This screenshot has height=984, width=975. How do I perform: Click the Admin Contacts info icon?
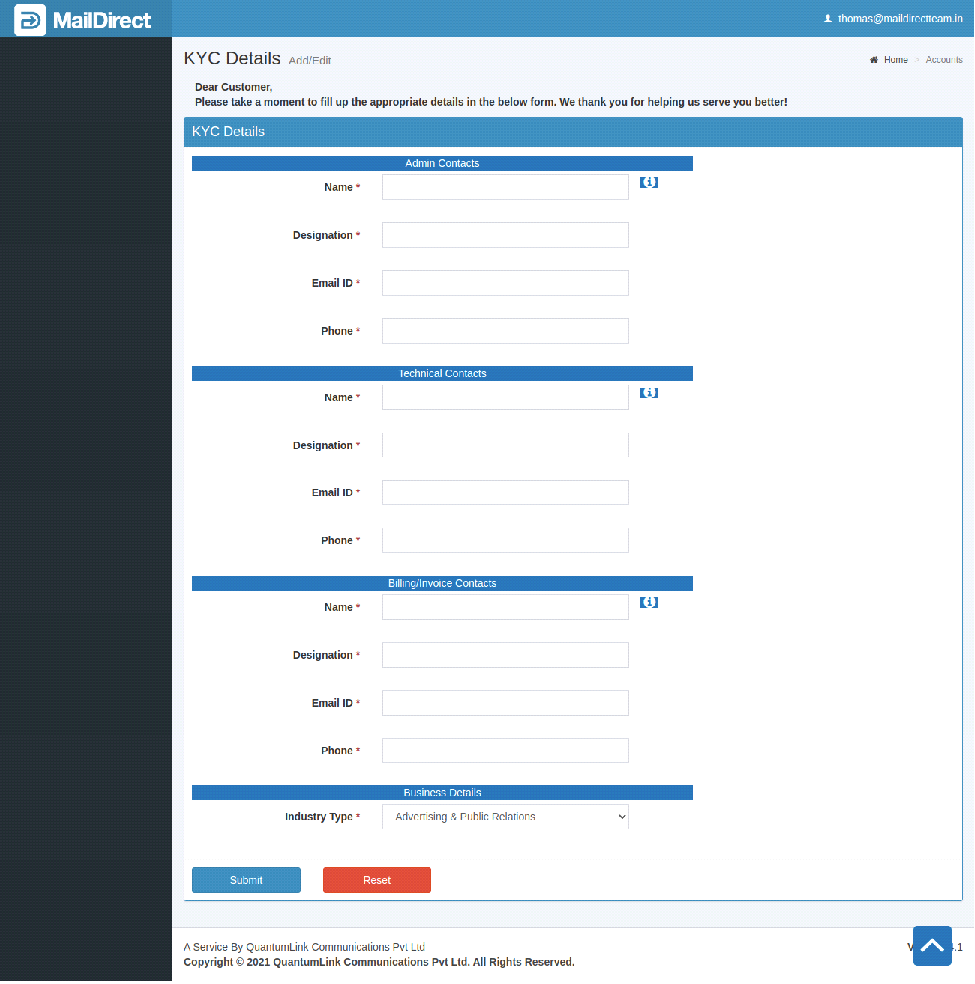coord(649,183)
